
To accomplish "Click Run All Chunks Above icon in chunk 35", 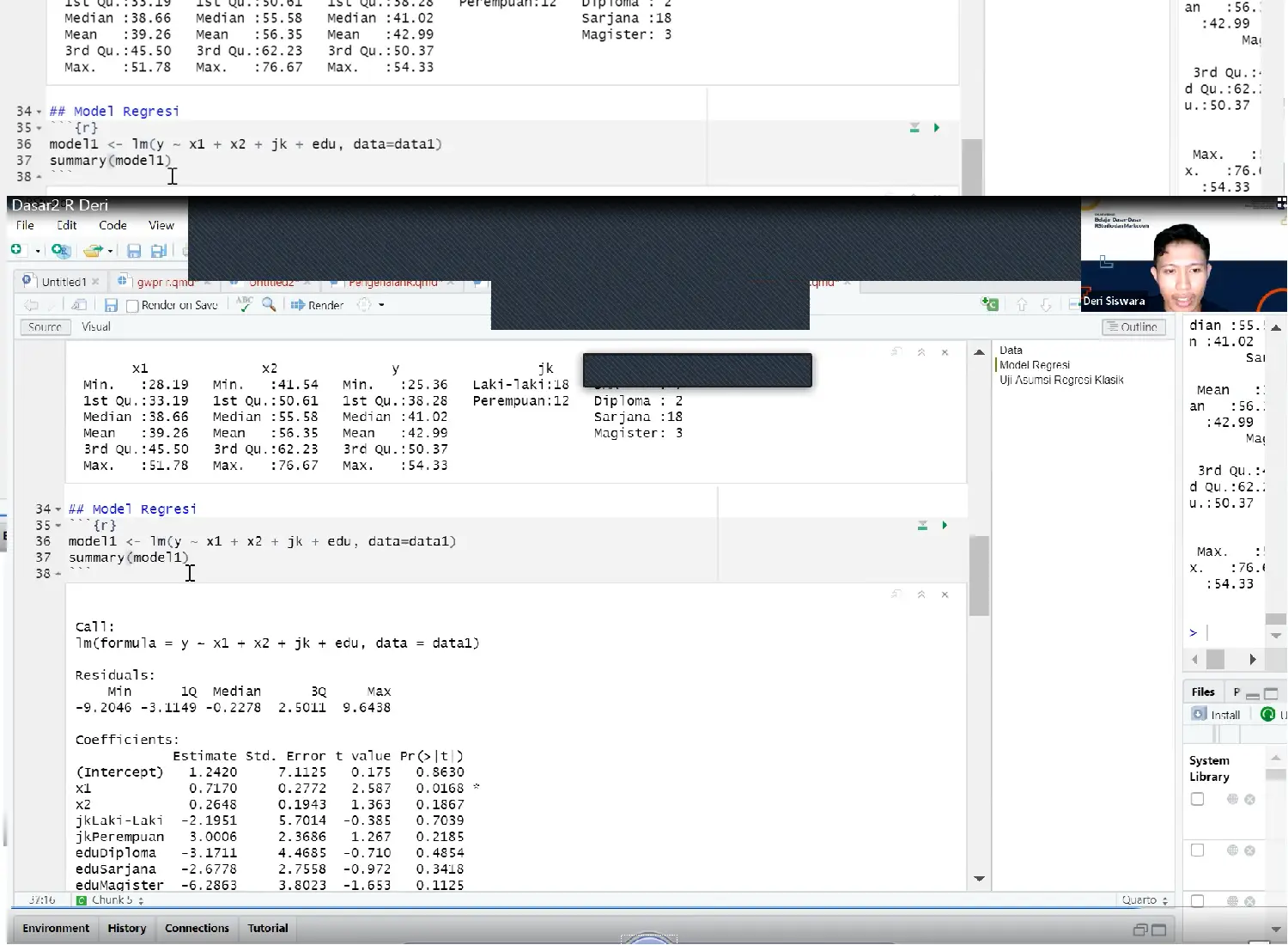I will click(922, 525).
